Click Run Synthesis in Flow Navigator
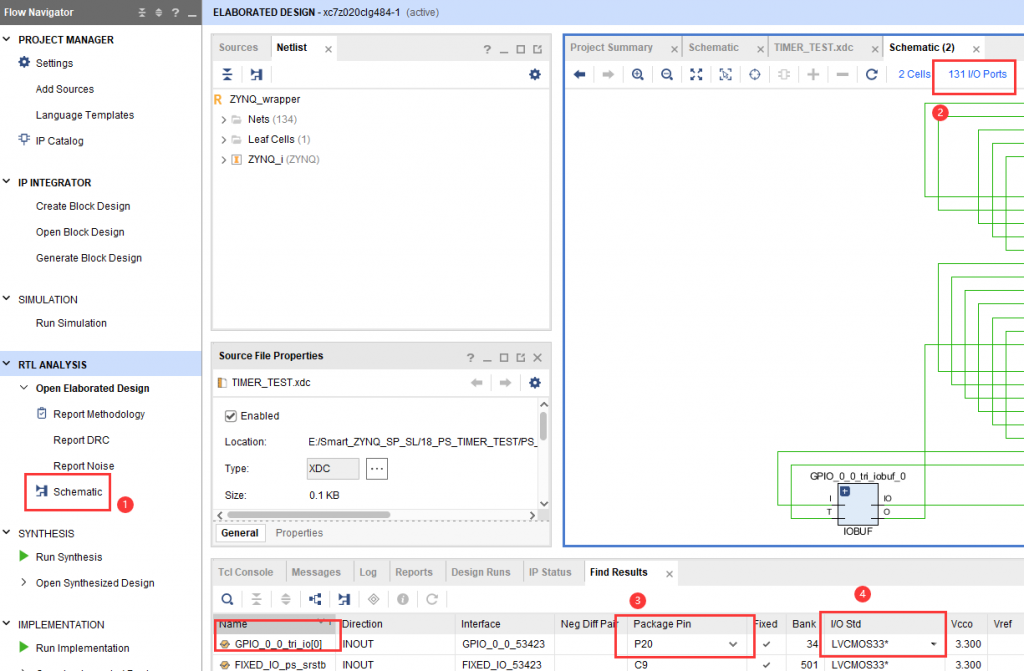1024x671 pixels. [x=68, y=557]
